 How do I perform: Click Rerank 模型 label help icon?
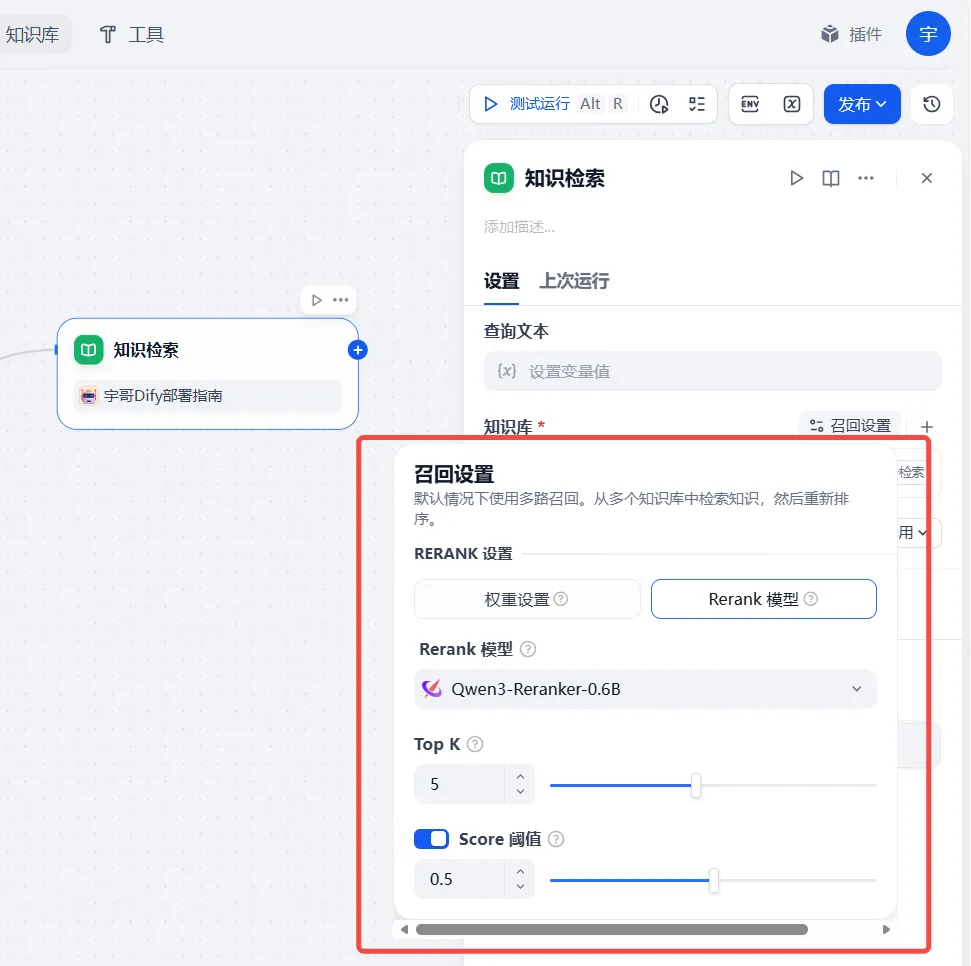pos(528,649)
